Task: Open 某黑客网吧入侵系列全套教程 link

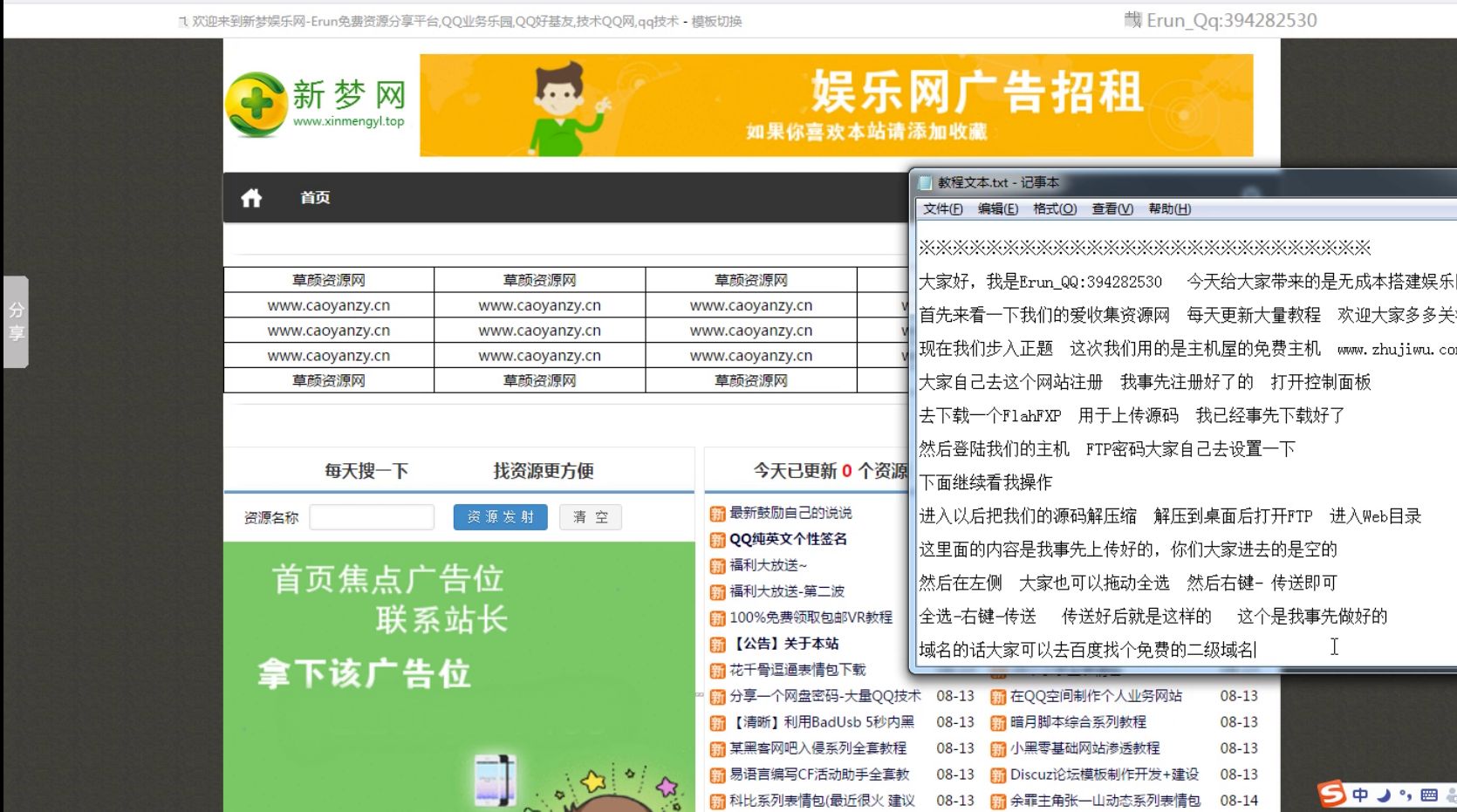Action: pyautogui.click(x=817, y=748)
